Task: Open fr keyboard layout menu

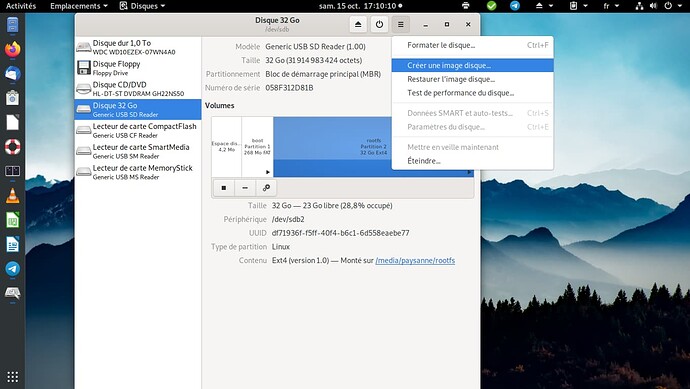Action: click(611, 6)
